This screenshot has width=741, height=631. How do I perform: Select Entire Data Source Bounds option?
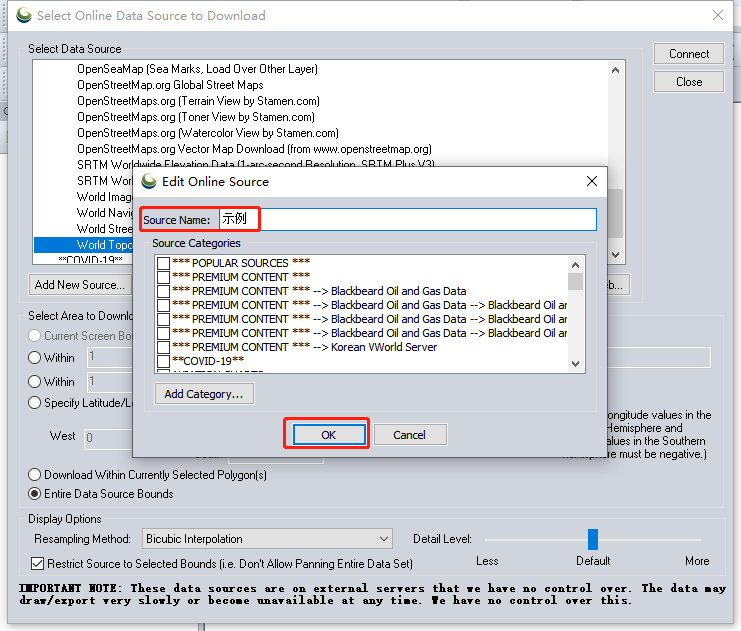pyautogui.click(x=34, y=494)
